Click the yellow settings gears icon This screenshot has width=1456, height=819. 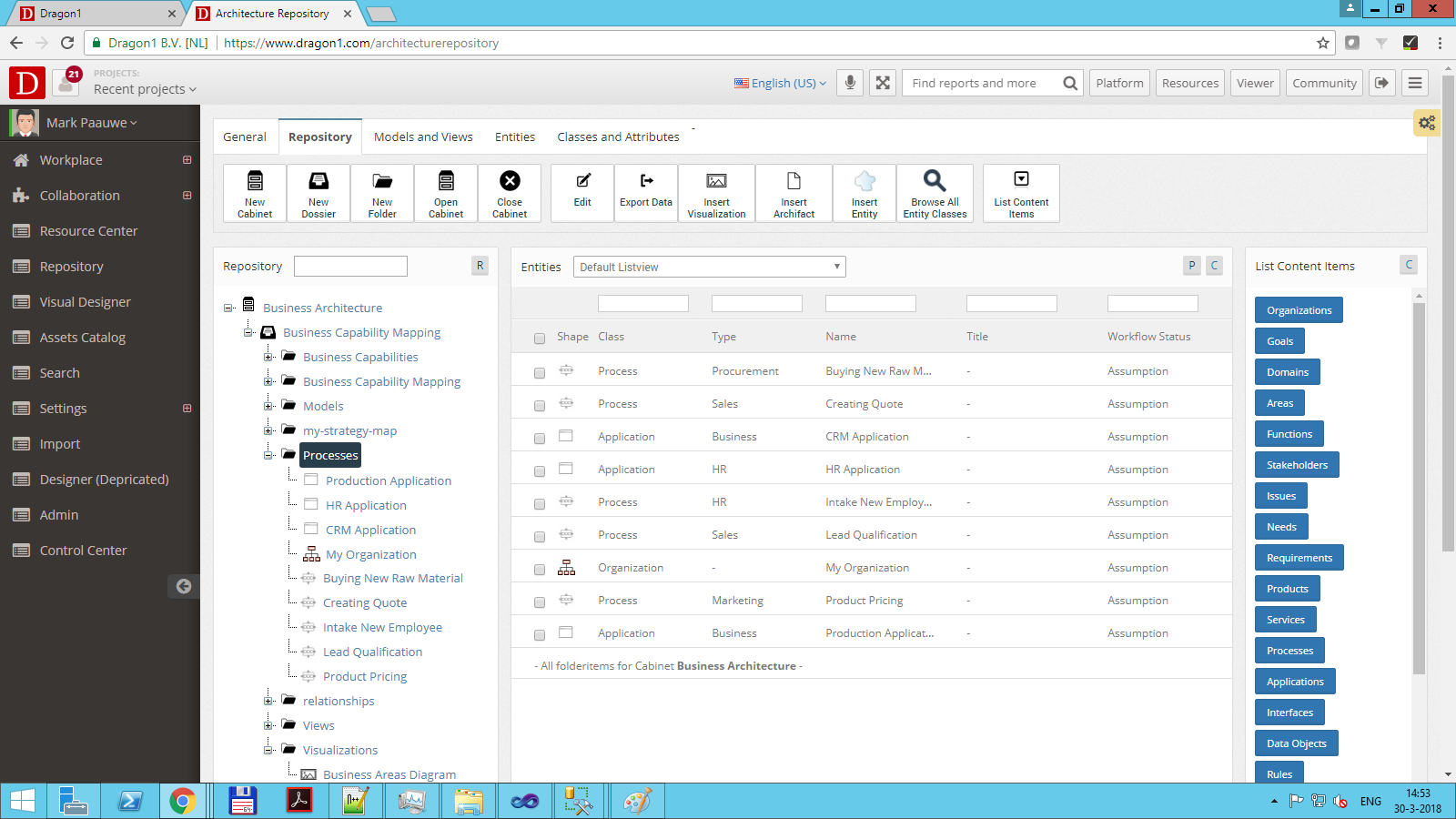(1426, 123)
